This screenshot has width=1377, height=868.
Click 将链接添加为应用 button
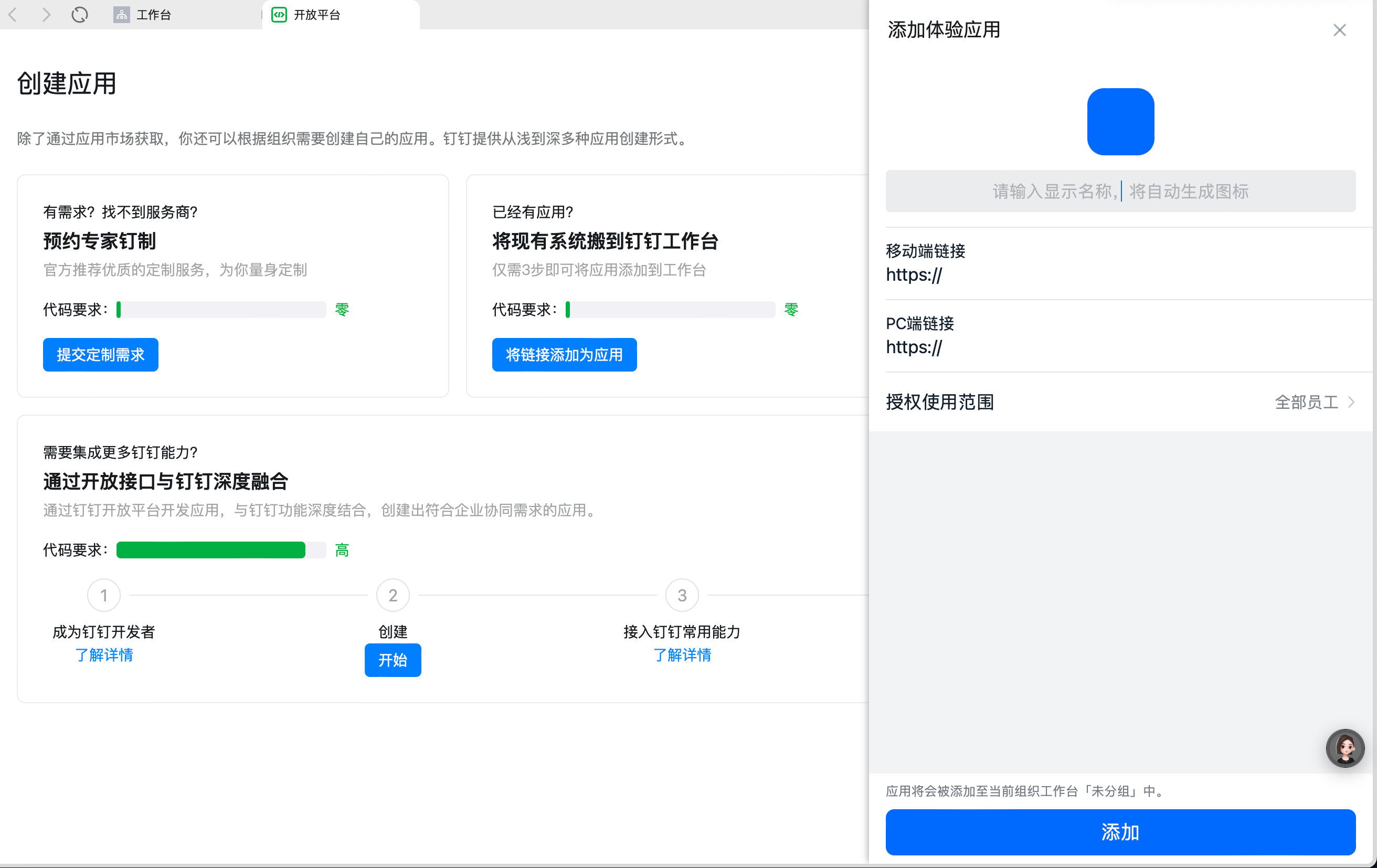point(565,355)
